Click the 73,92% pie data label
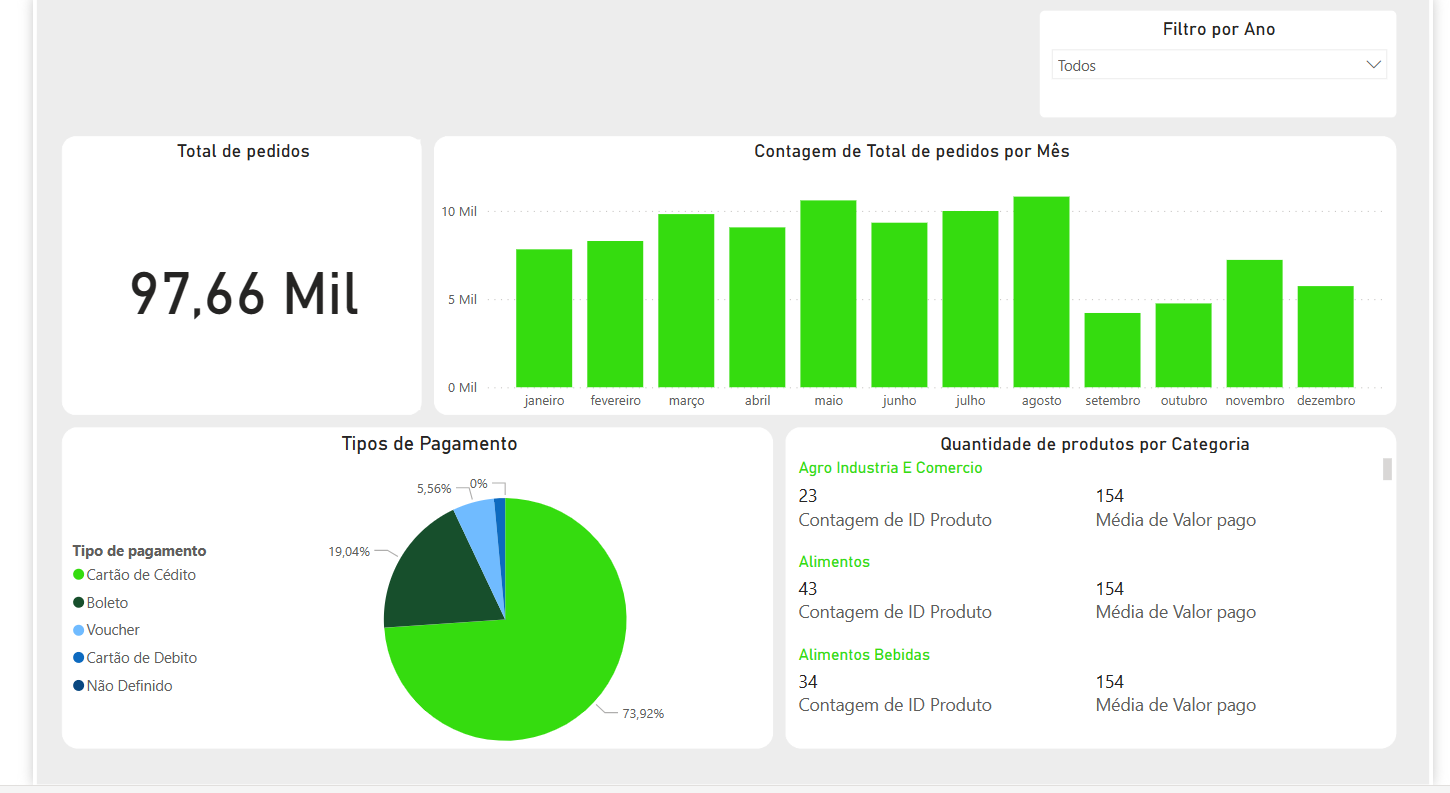This screenshot has width=1450, height=793. tap(643, 714)
